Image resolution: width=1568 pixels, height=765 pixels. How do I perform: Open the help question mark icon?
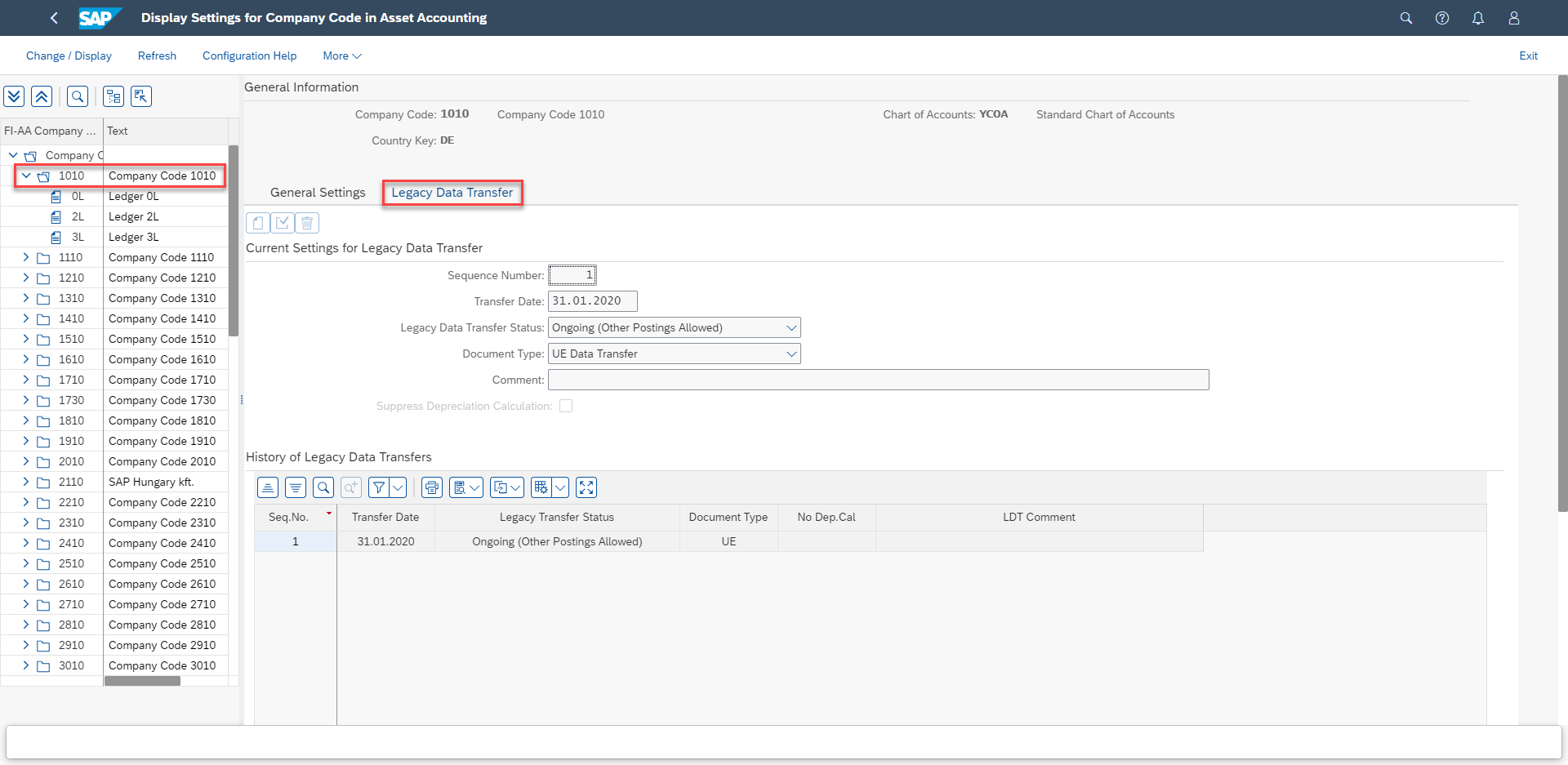click(x=1442, y=17)
